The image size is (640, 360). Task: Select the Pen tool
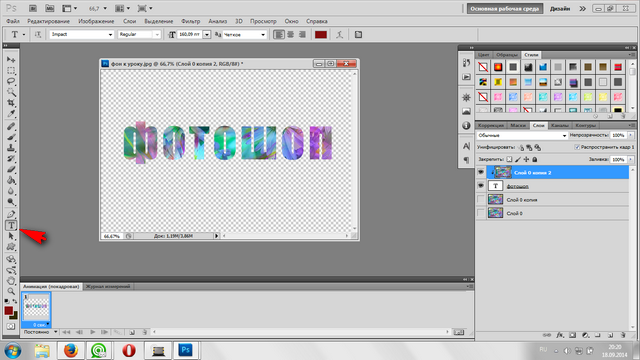point(11,214)
